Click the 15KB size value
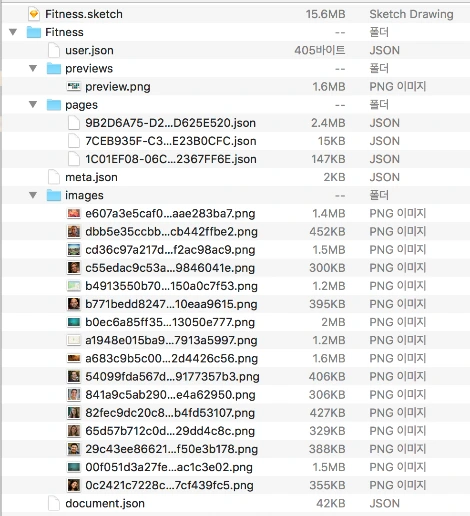470x516 pixels. [x=332, y=141]
